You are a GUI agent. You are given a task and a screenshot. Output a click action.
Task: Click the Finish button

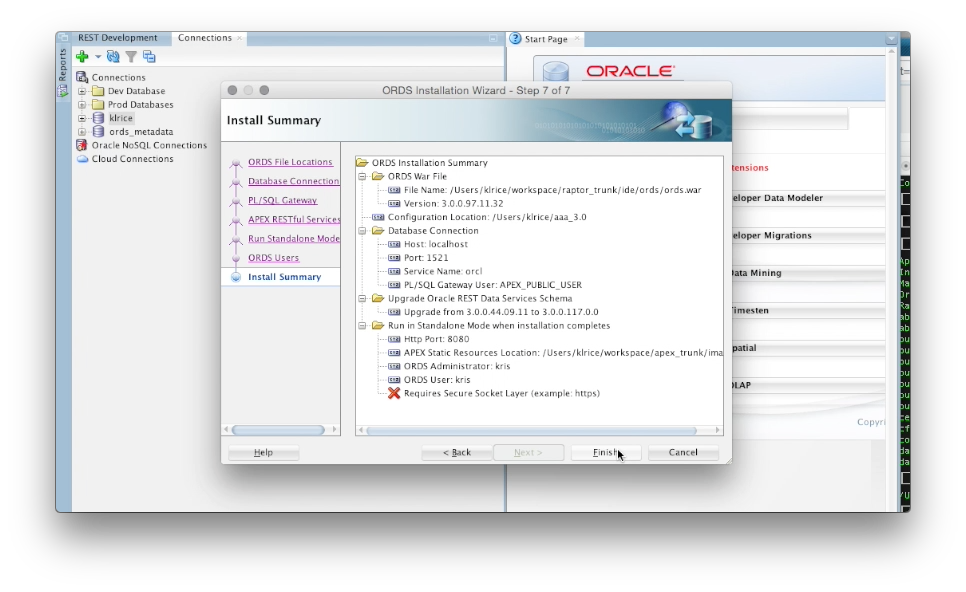point(606,453)
